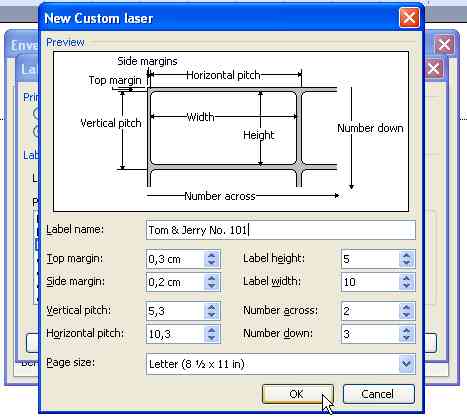Increase Vertical pitch with up arrow
Image resolution: width=467 pixels, height=418 pixels.
[212, 307]
